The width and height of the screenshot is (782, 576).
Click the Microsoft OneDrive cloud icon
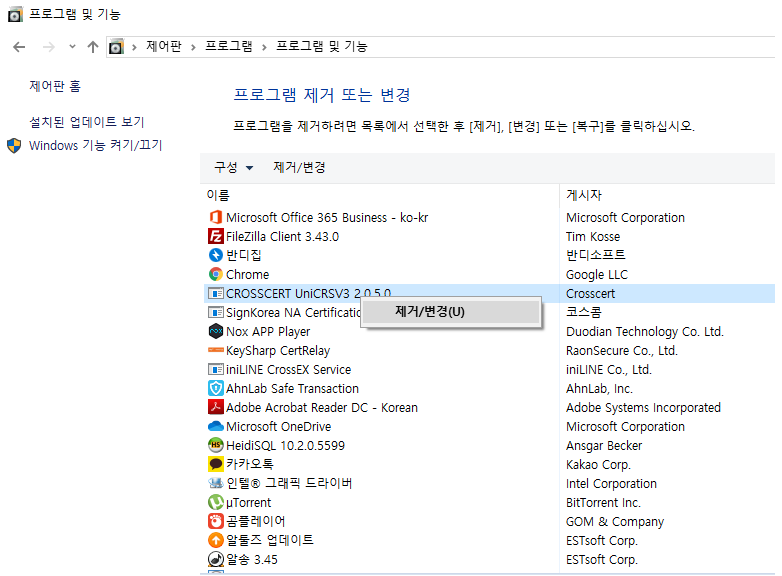[x=215, y=426]
